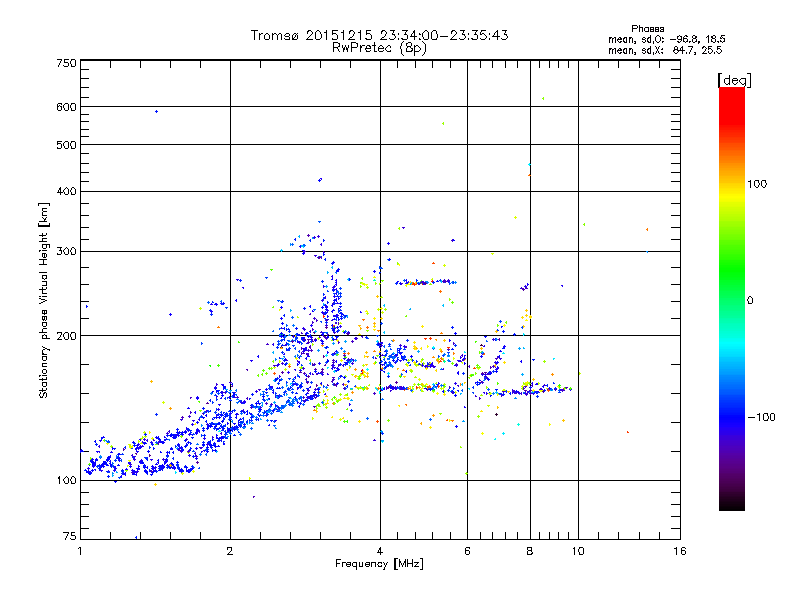Click x-axis tick label '8'

click(530, 551)
